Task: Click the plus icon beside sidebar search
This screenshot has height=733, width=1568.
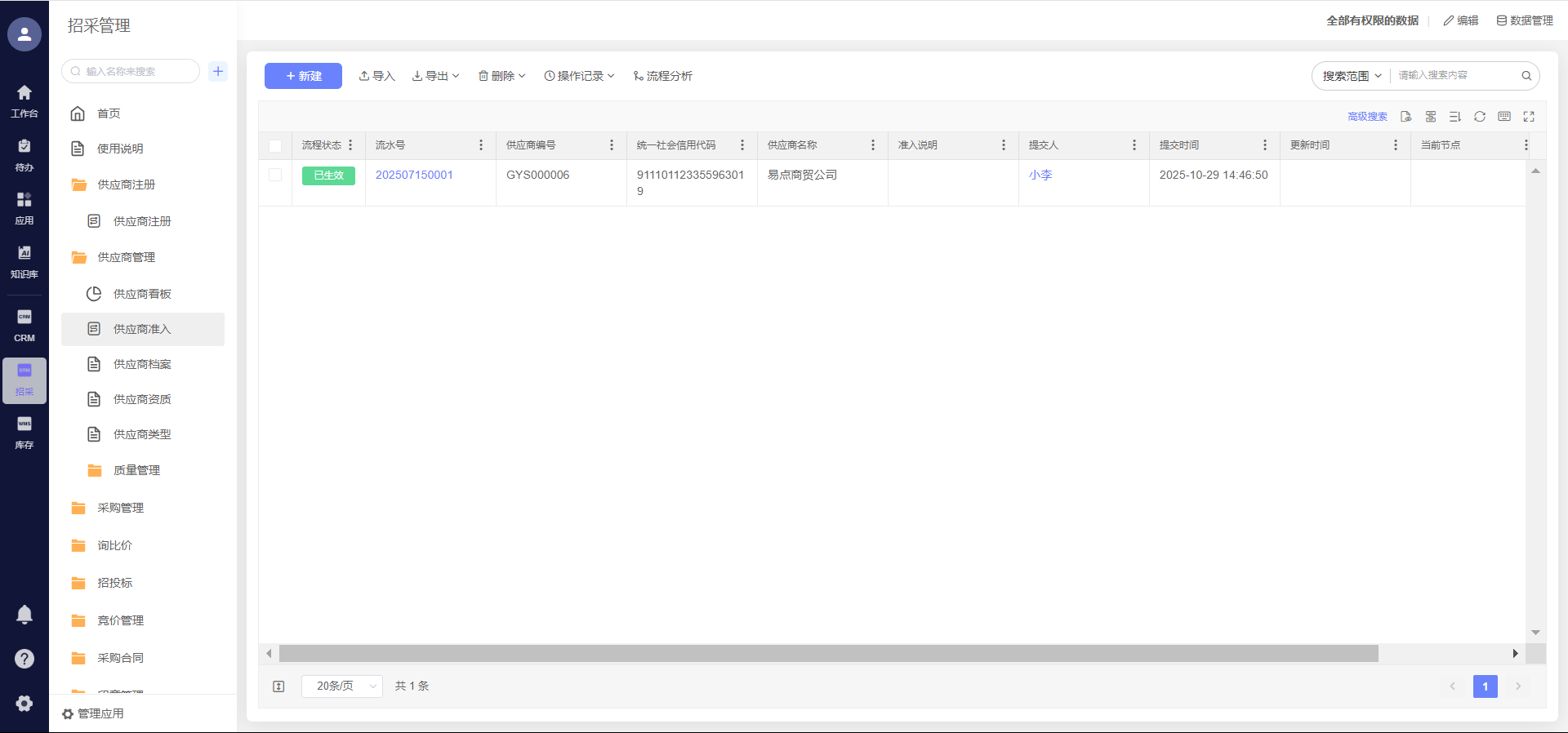Action: pyautogui.click(x=218, y=71)
